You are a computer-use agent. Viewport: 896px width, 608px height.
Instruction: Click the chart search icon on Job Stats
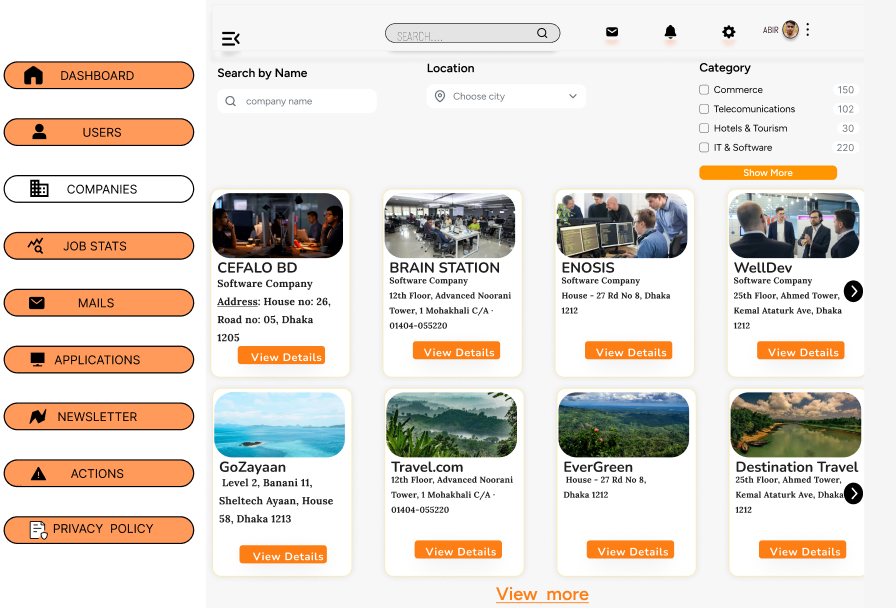(x=35, y=246)
